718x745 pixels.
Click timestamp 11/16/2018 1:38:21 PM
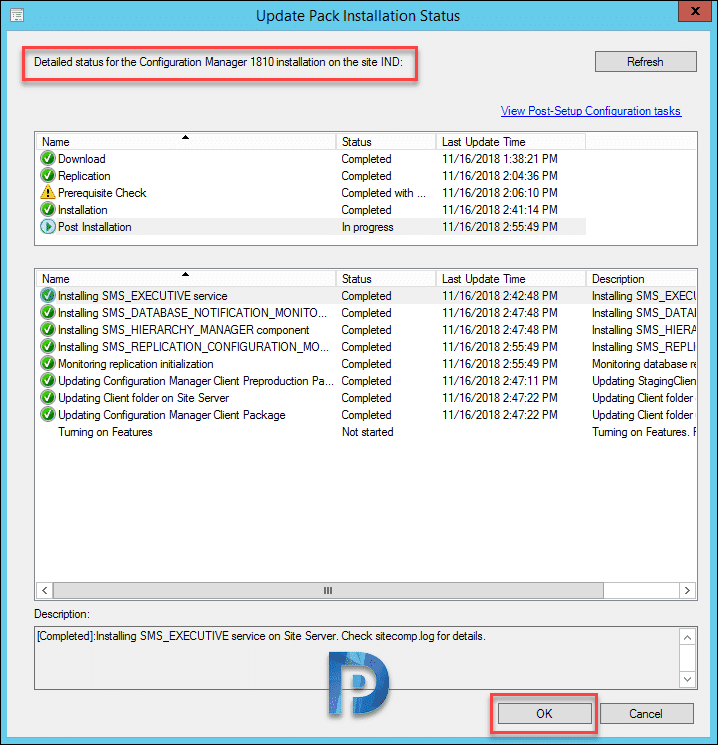pyautogui.click(x=499, y=159)
